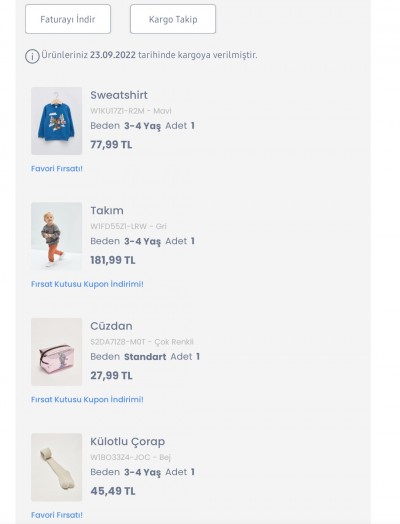Click the 77,99 TL price
Image resolution: width=400 pixels, height=524 pixels.
click(111, 145)
